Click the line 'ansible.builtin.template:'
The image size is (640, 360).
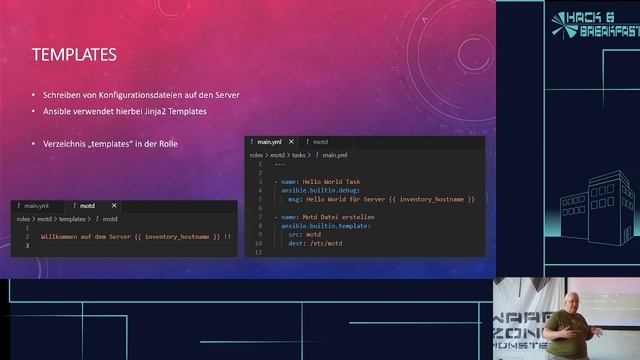[326, 226]
